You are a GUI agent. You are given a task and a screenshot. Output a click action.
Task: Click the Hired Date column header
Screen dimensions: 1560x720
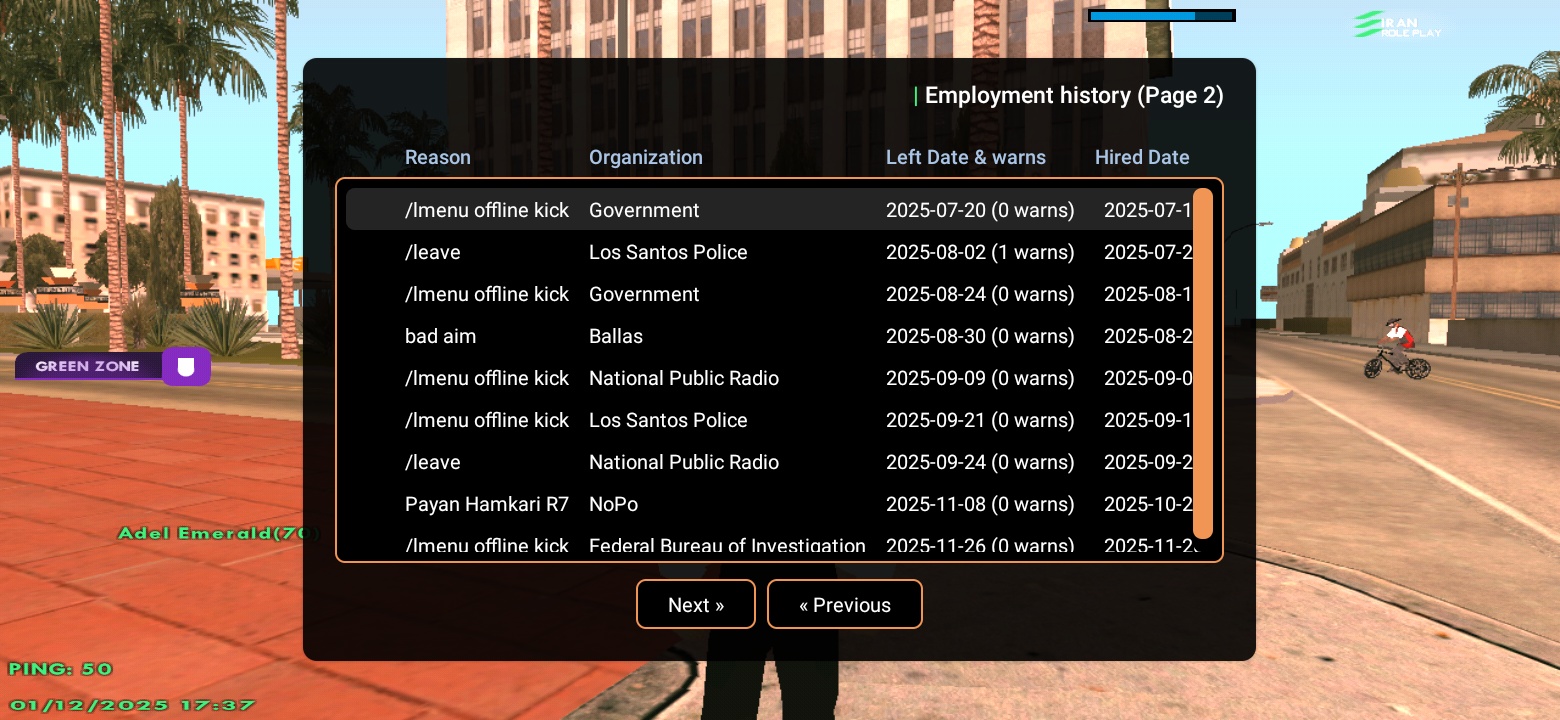point(1141,157)
